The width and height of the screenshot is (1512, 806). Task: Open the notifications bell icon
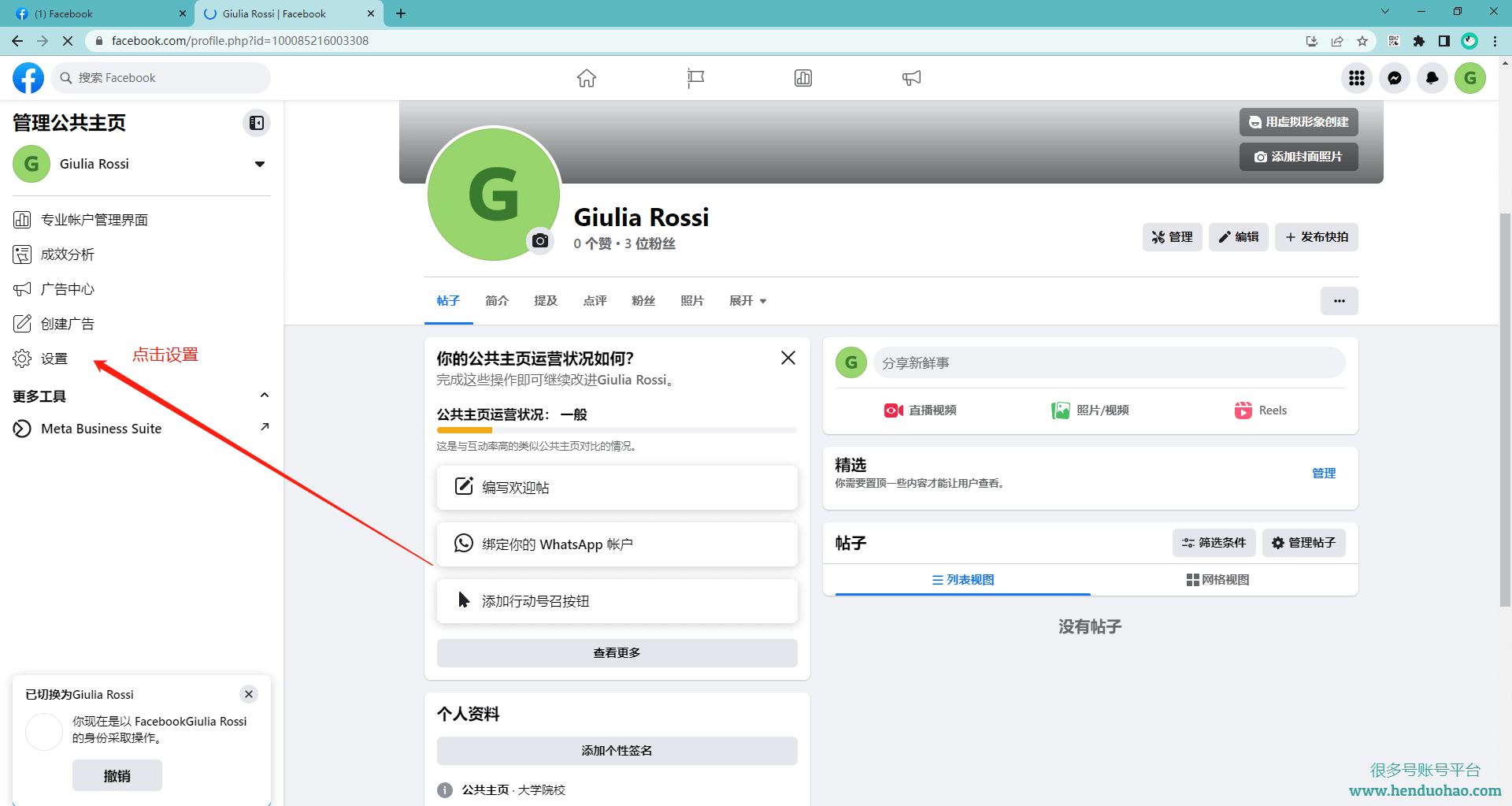[x=1432, y=78]
